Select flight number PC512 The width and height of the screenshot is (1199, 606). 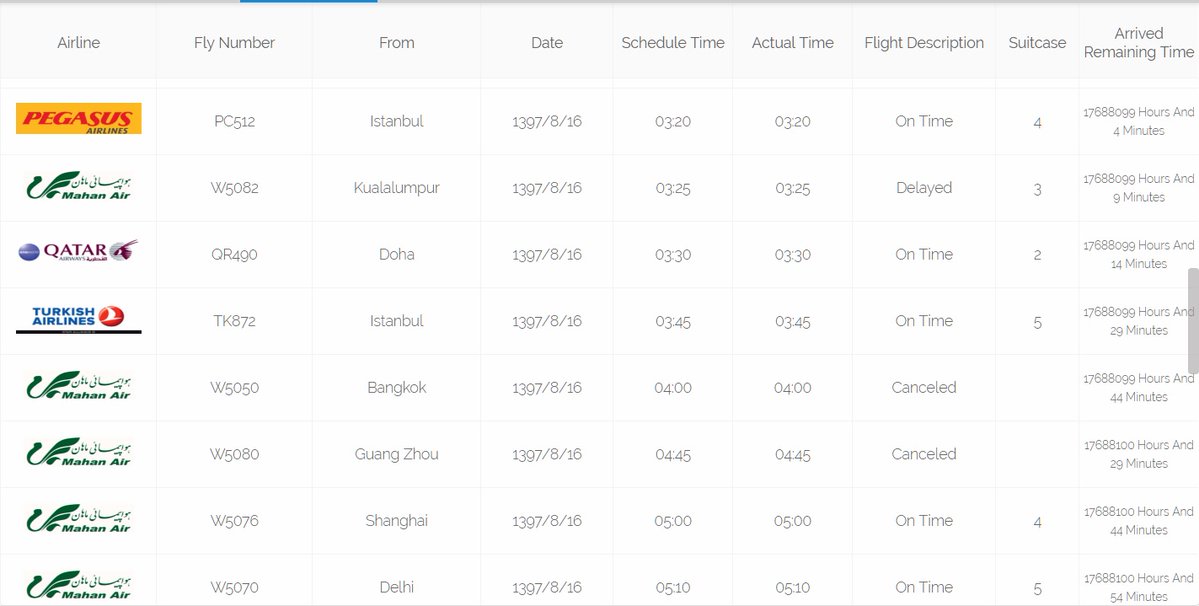(x=234, y=121)
